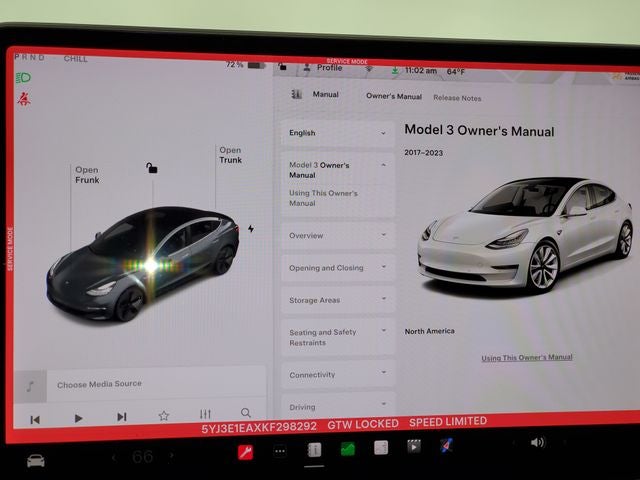Open the audio equalizer settings icon

coord(205,415)
